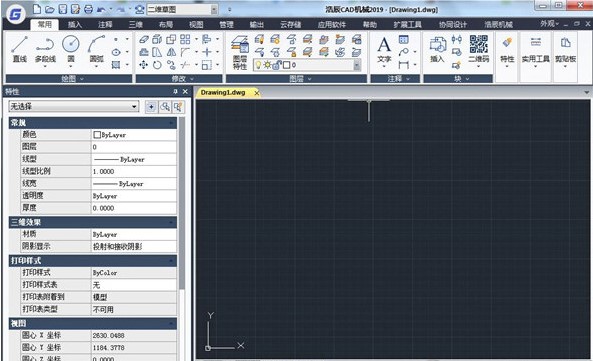Choose the Rotate tool in modify panel

157,65
